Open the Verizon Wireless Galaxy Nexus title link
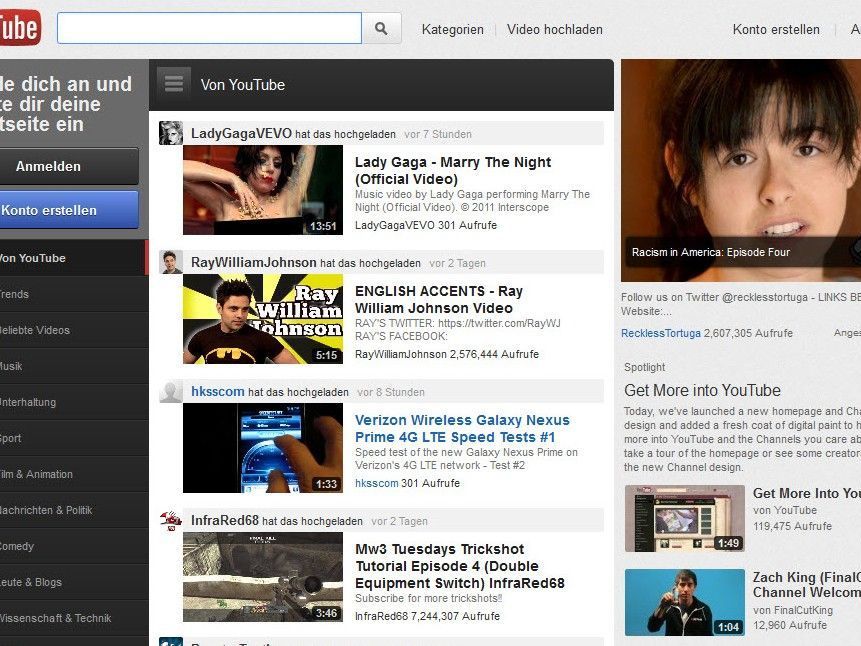 [462, 429]
